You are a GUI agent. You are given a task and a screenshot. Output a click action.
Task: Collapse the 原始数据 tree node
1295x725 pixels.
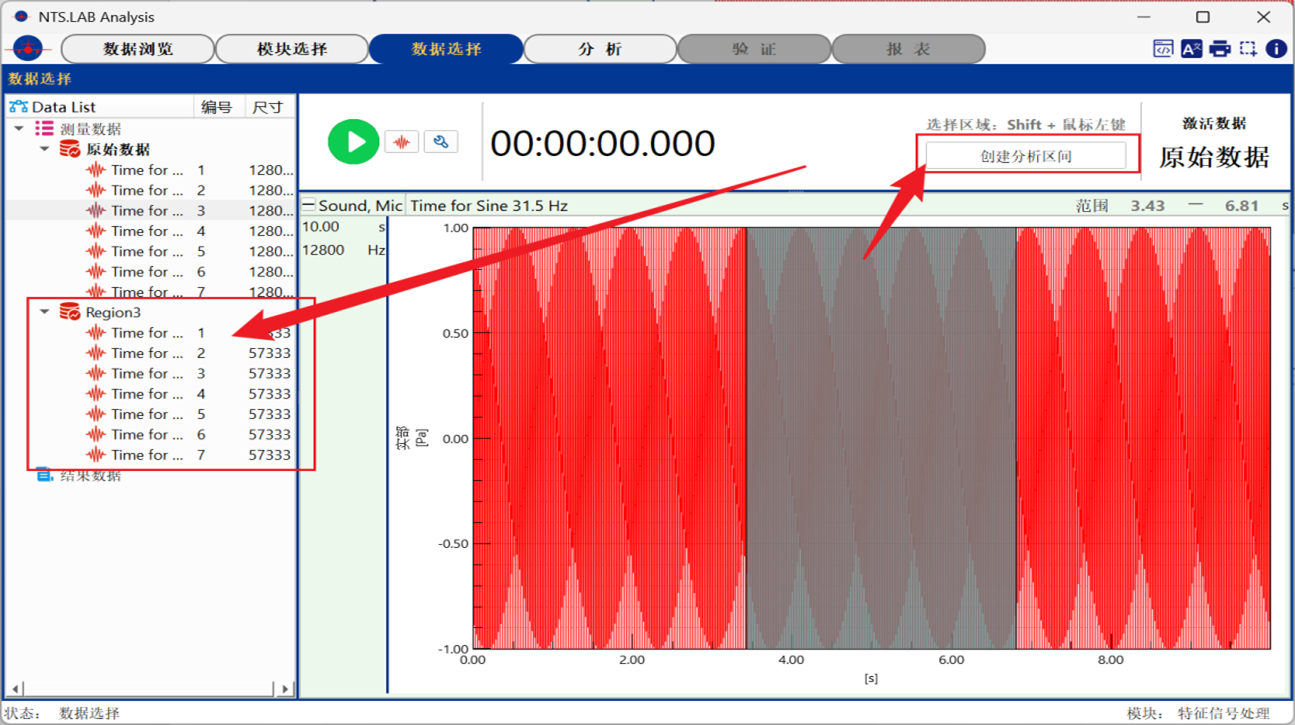pos(45,149)
